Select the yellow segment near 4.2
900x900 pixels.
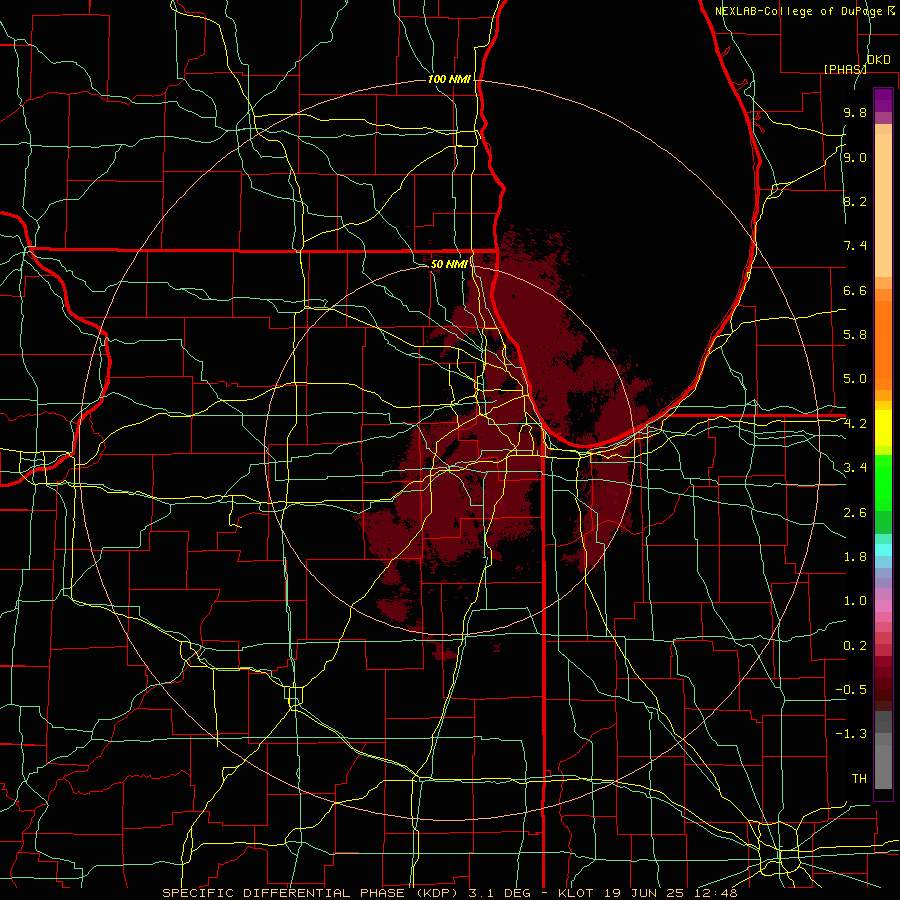point(883,428)
